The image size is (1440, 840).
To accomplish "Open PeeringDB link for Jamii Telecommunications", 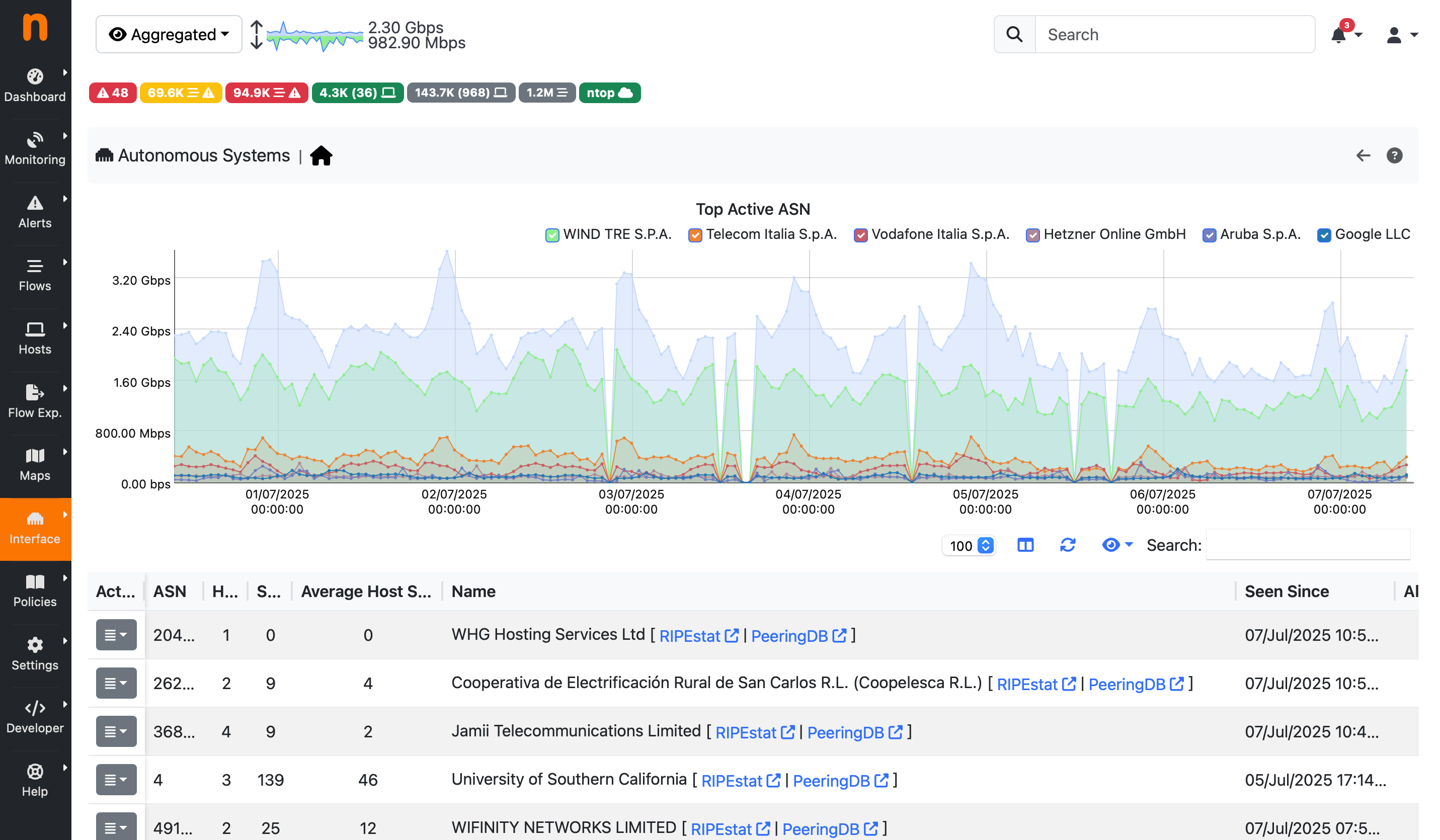I will [x=855, y=732].
